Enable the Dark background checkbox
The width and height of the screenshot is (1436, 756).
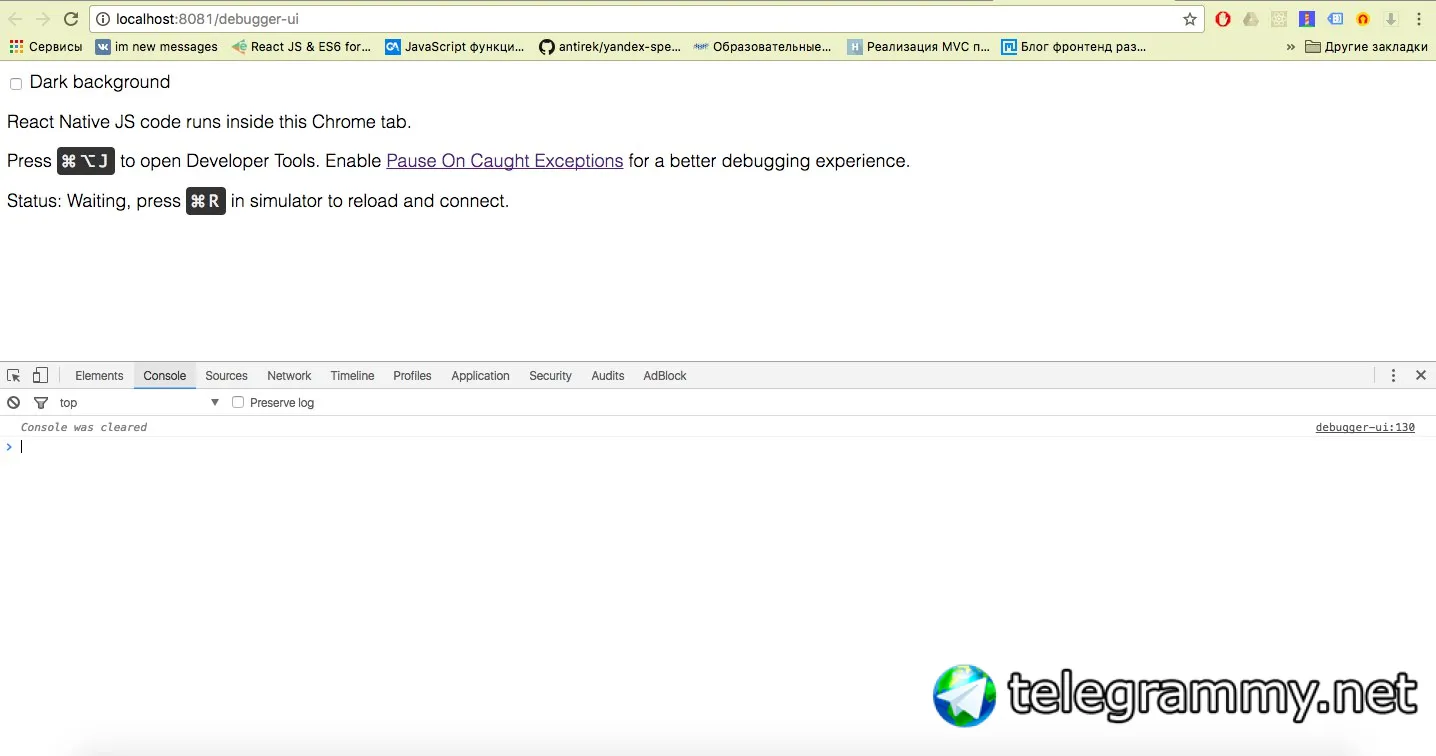pos(16,84)
